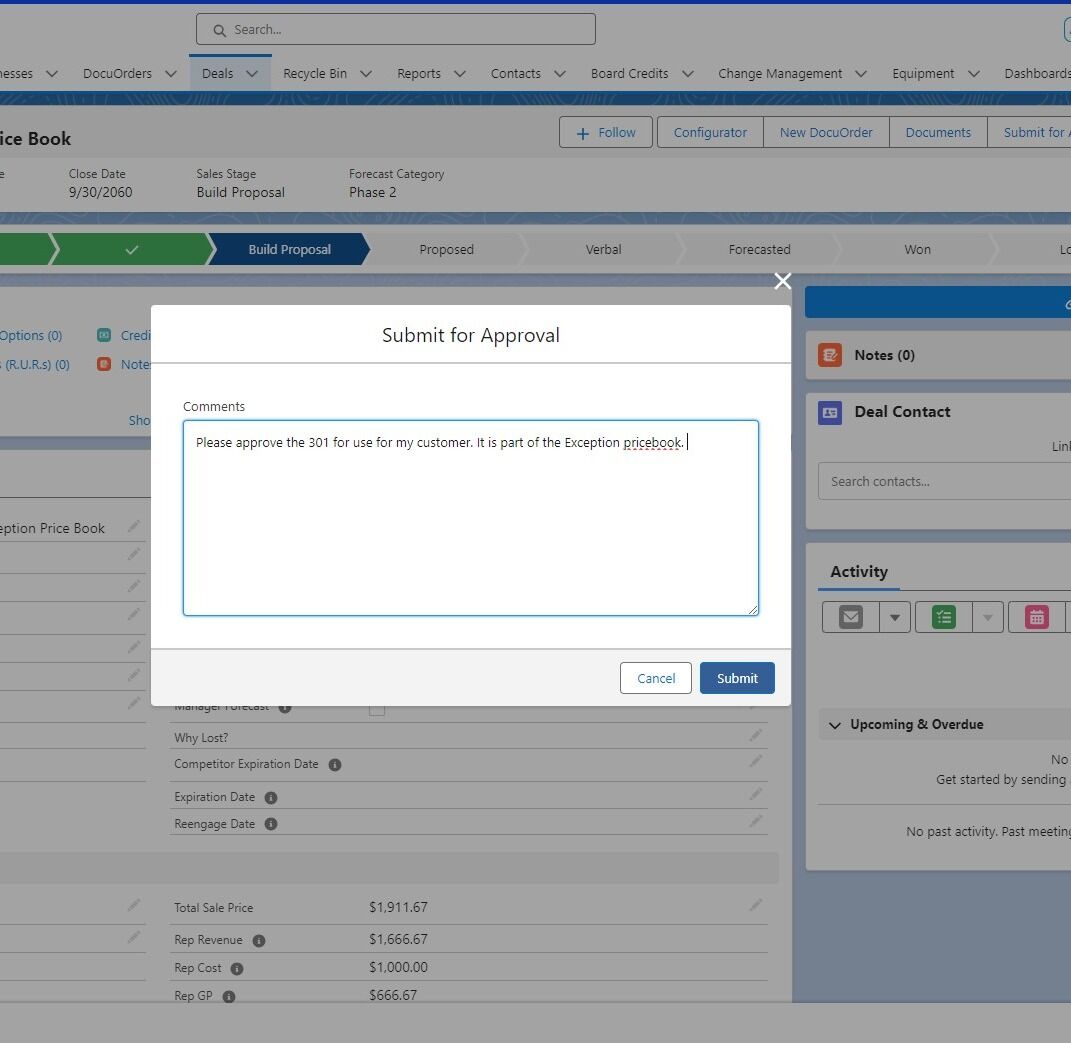
Task: Expand the Change Management dropdown chevron
Action: [861, 74]
